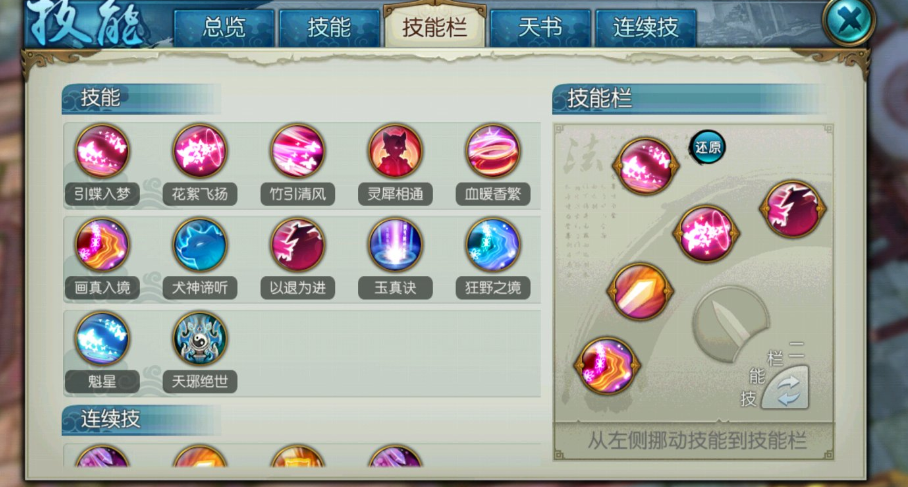Viewport: 908px width, 487px height.
Task: Select the 玉真诀 skill icon
Action: coord(395,245)
